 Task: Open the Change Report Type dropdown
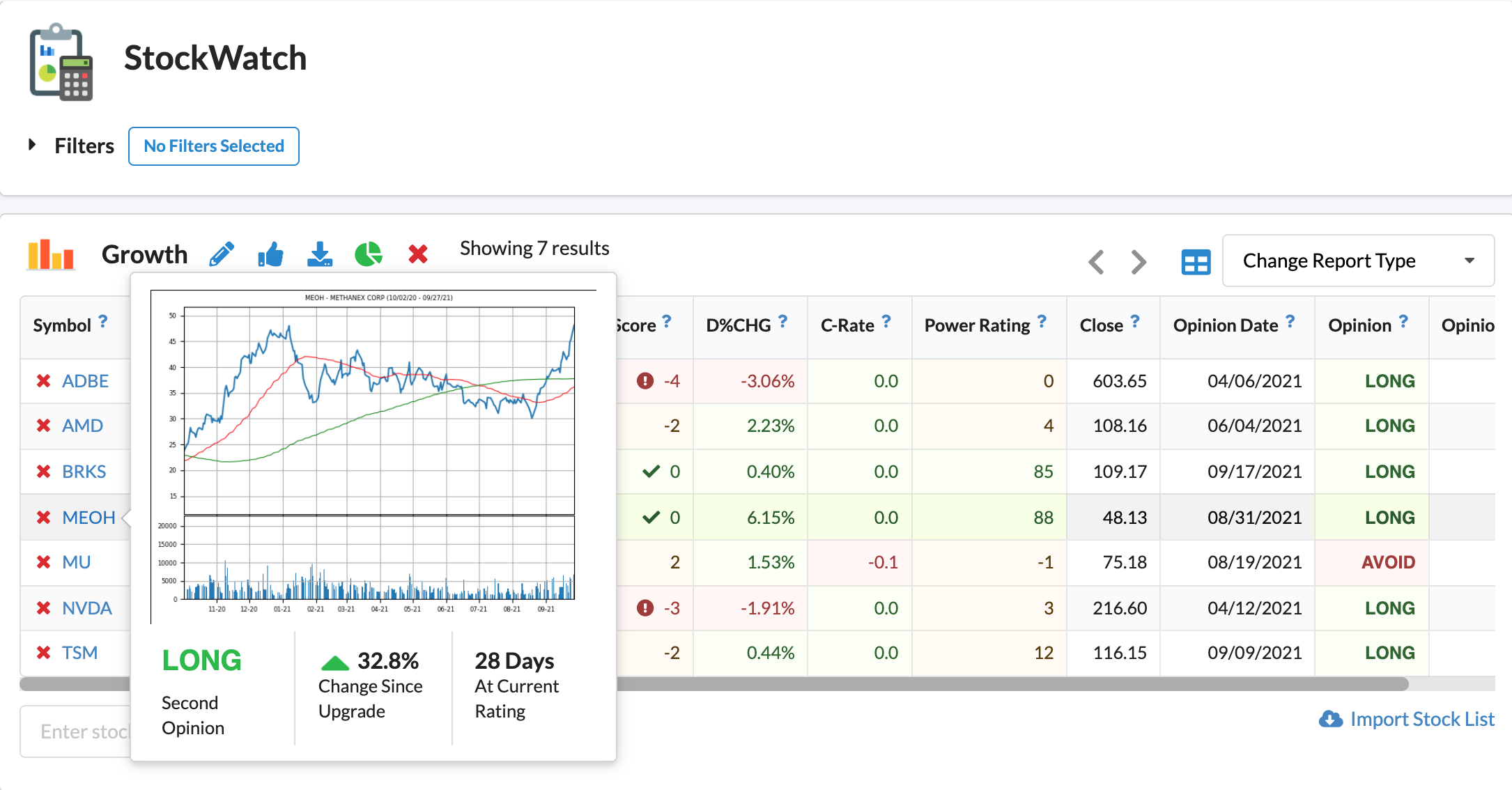(x=1357, y=261)
